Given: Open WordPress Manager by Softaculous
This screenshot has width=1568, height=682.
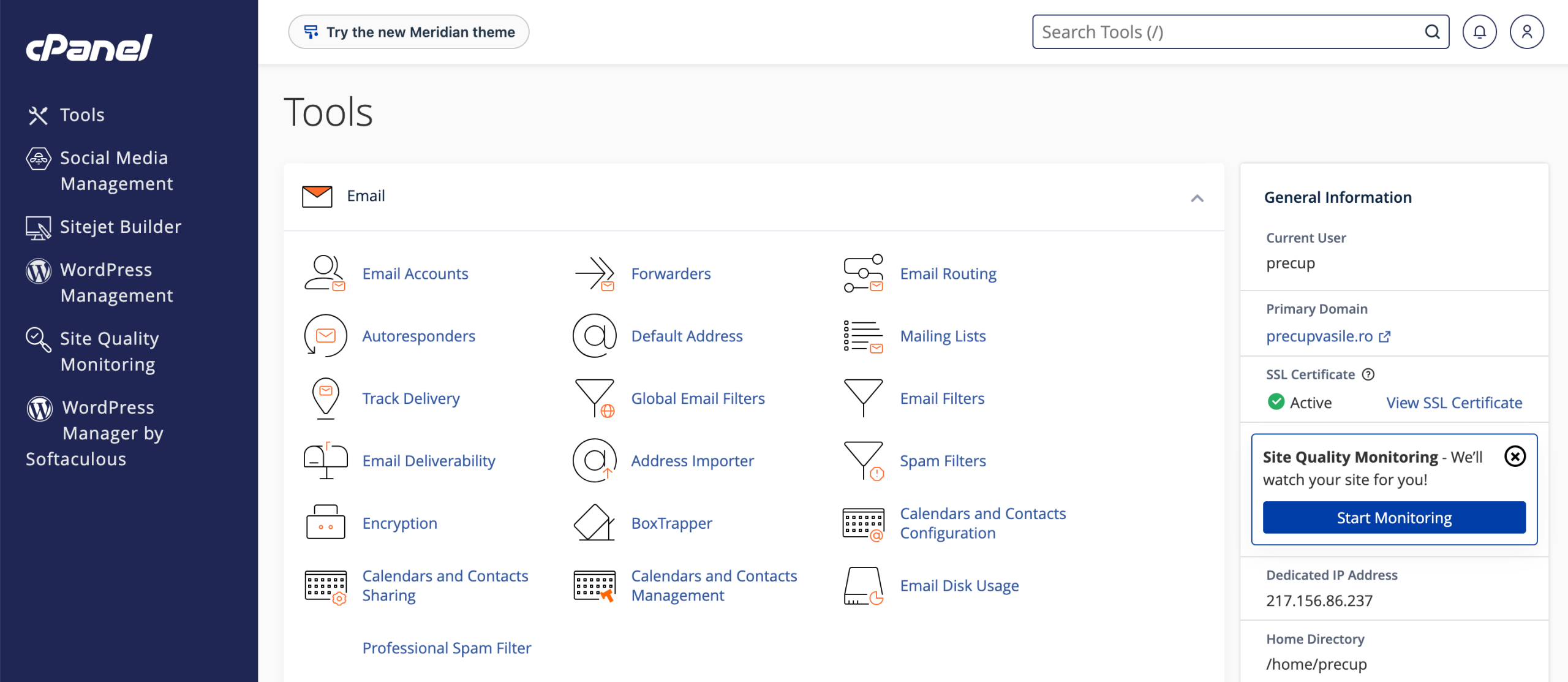Looking at the screenshot, I should coord(95,433).
